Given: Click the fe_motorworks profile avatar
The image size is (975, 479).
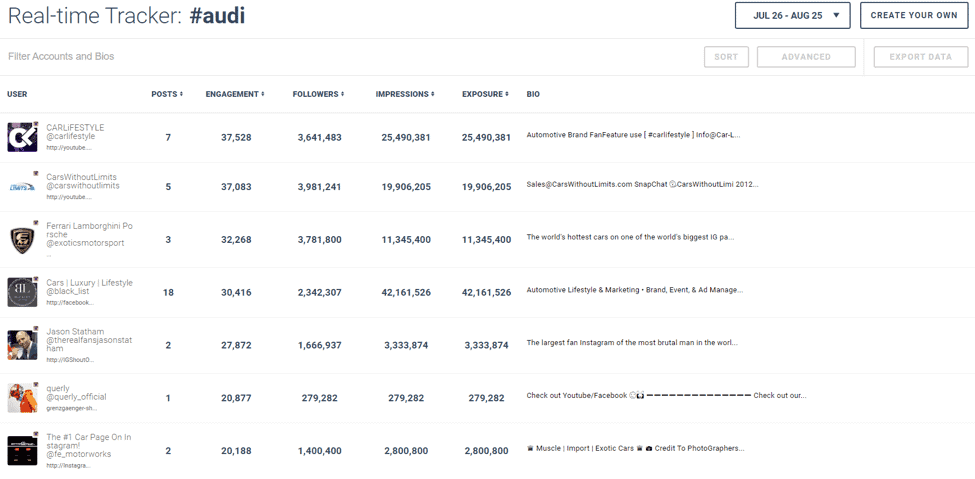Looking at the screenshot, I should pyautogui.click(x=22, y=451).
